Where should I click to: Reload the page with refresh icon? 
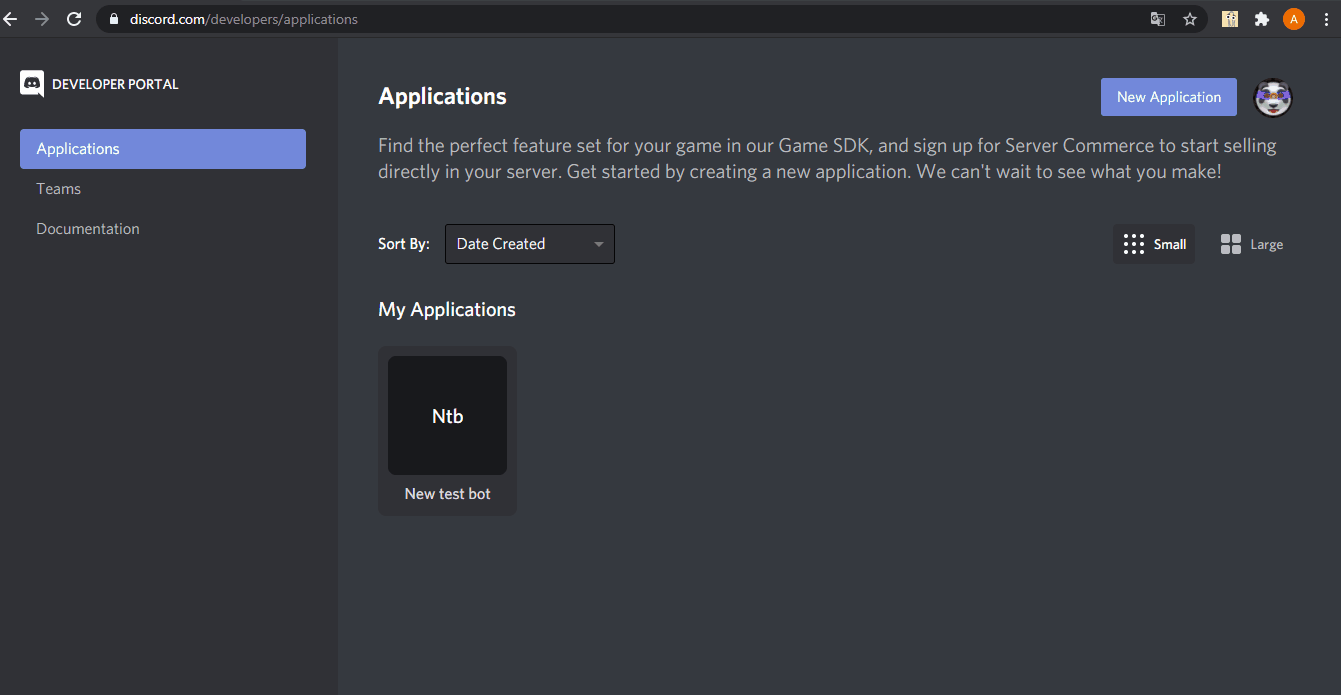[x=74, y=19]
